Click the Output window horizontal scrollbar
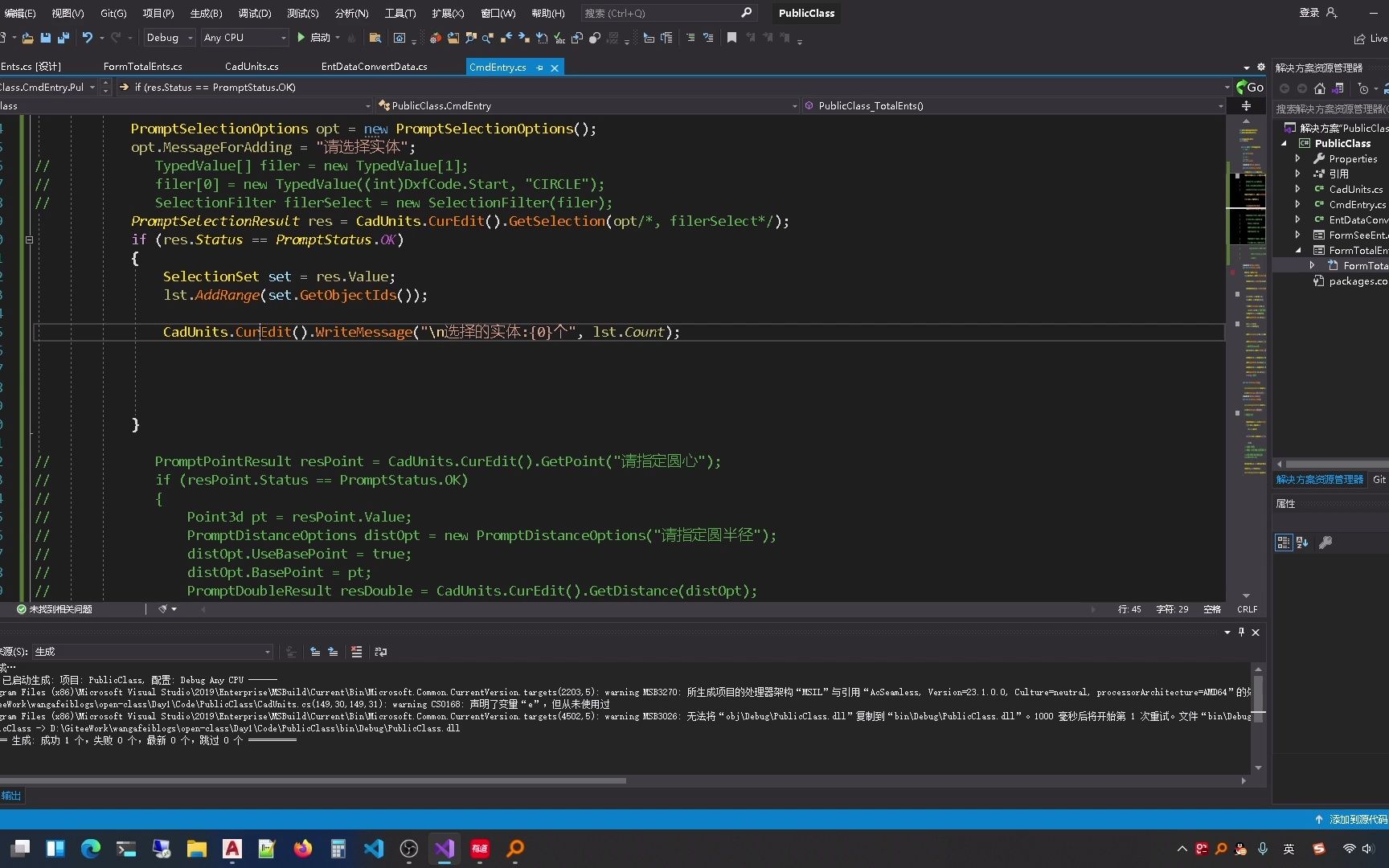The width and height of the screenshot is (1389, 868). click(x=313, y=780)
